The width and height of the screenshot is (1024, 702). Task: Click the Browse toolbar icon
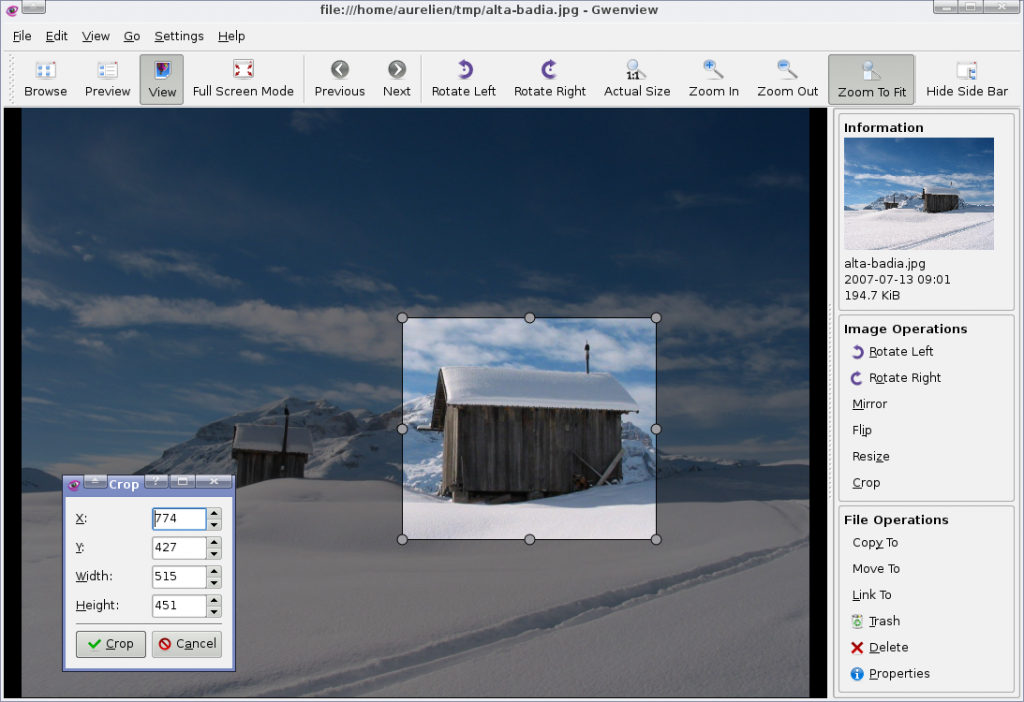click(46, 79)
